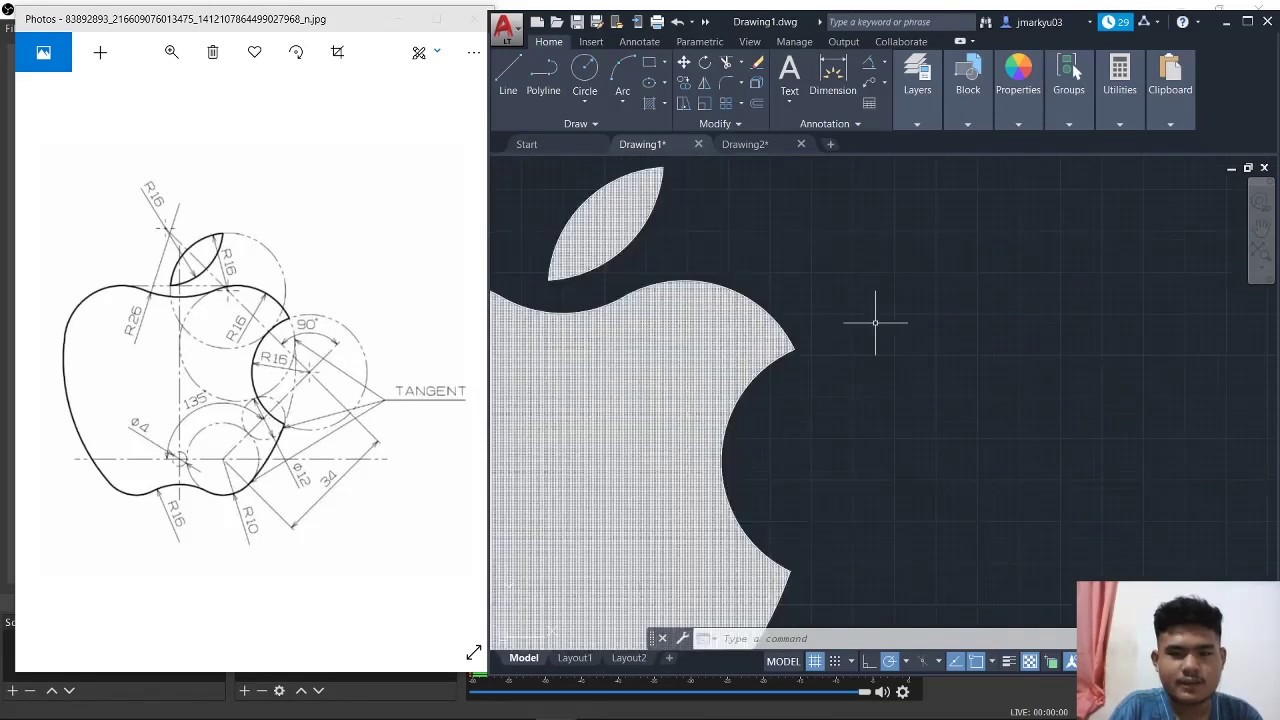Screen dimensions: 1280x720
Task: Select the Polyline tool
Action: (543, 75)
